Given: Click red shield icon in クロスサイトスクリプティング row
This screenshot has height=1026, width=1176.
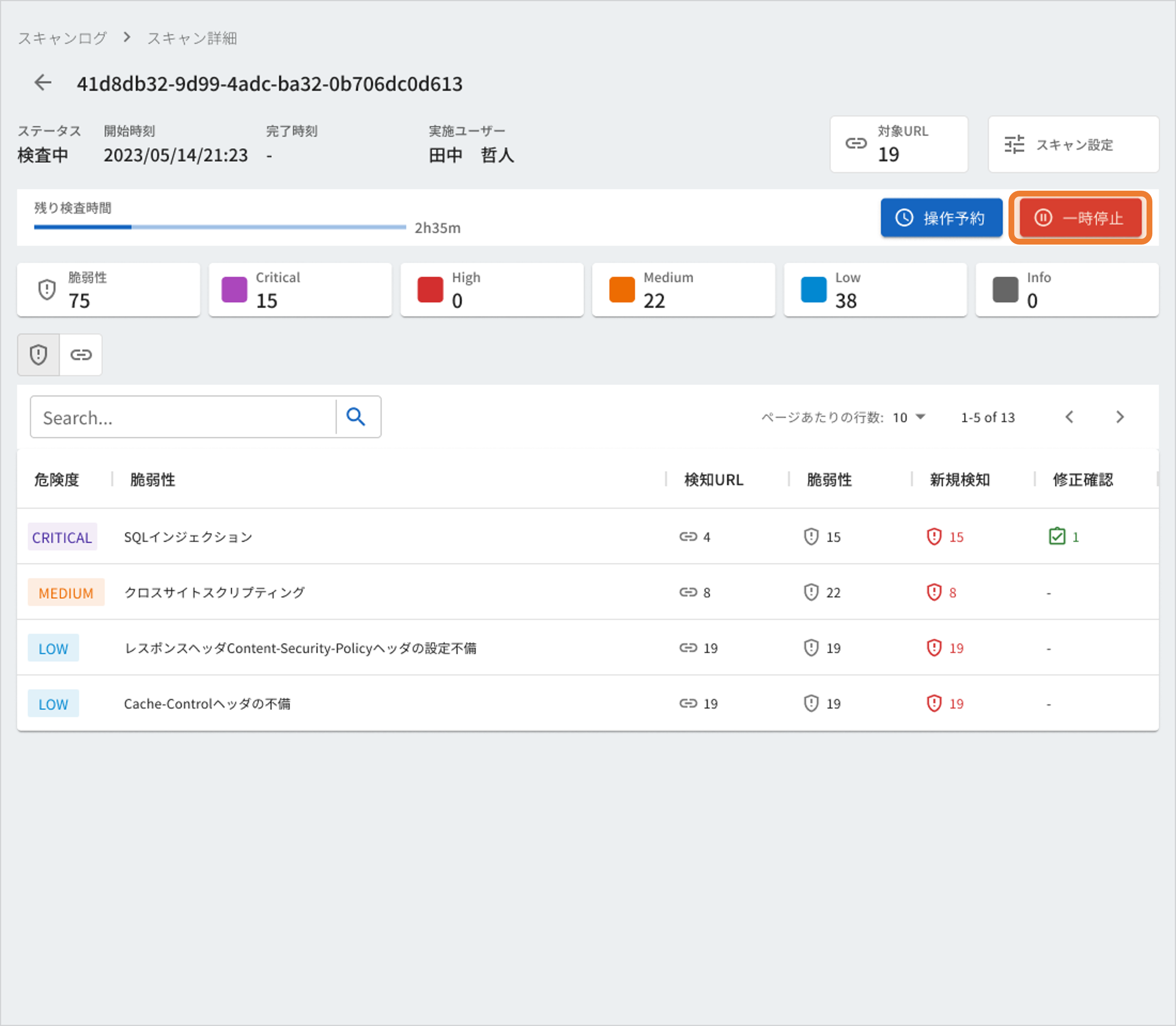Looking at the screenshot, I should (934, 592).
